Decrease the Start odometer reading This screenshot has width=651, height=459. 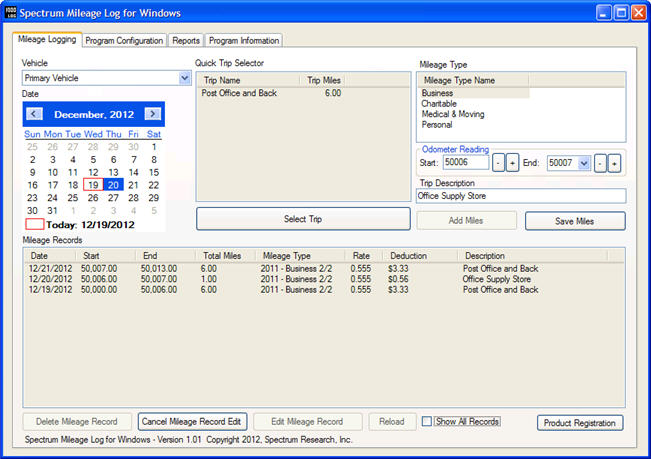(x=498, y=163)
